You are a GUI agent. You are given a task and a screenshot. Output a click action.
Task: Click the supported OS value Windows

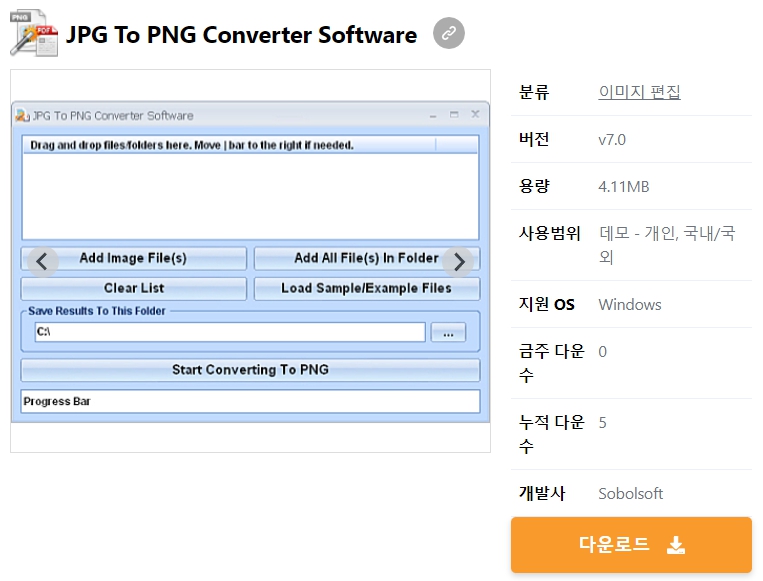click(630, 305)
